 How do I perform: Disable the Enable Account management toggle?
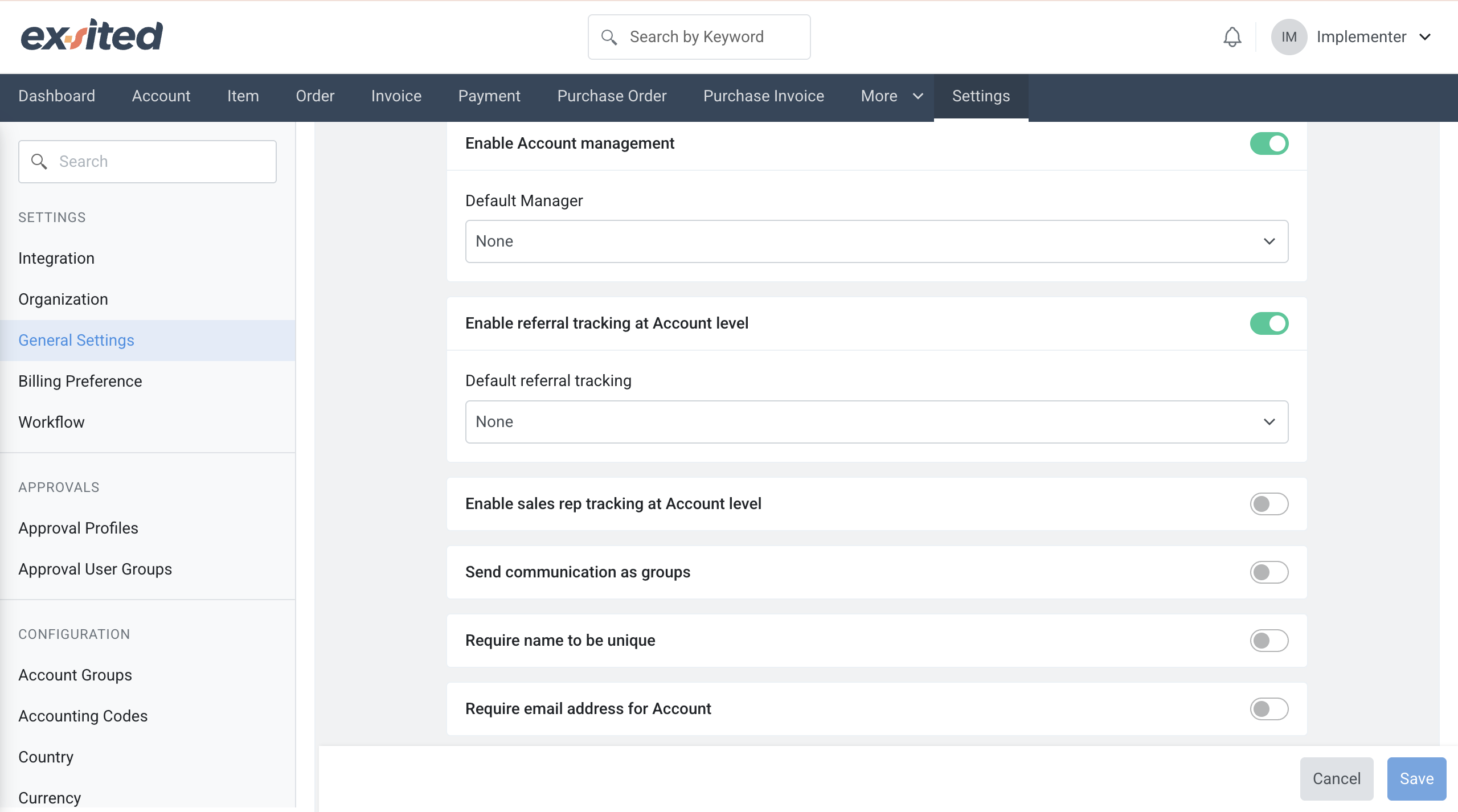click(x=1269, y=143)
